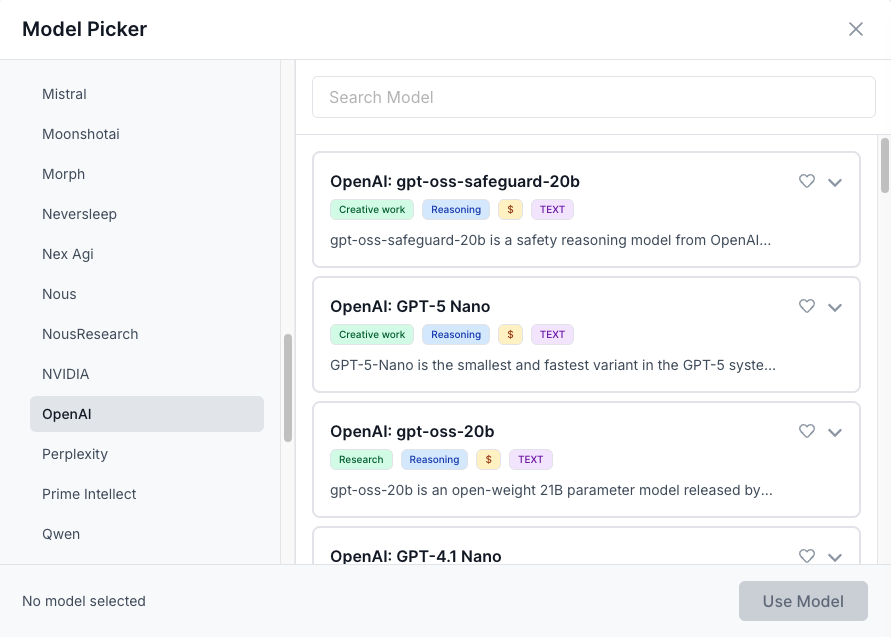Open the OpenAI: GPT-5 Nano model title
The height and width of the screenshot is (637, 891).
click(410, 306)
